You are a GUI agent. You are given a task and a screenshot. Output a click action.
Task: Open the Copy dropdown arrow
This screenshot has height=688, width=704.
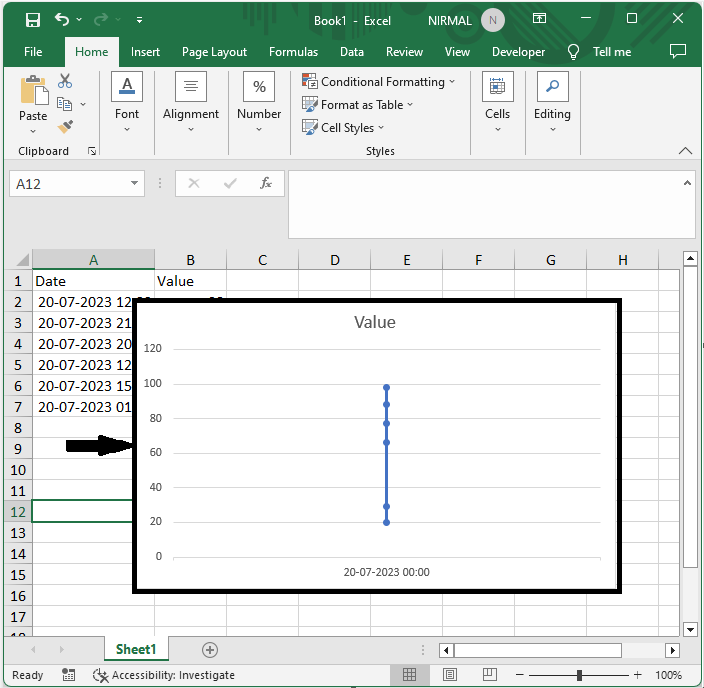[83, 104]
